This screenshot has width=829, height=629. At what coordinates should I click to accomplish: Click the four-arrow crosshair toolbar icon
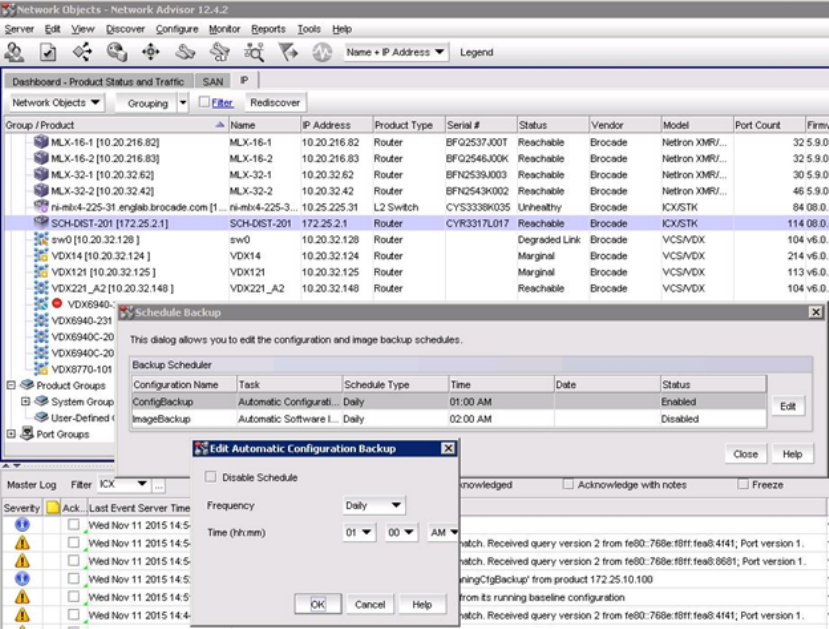click(x=151, y=52)
